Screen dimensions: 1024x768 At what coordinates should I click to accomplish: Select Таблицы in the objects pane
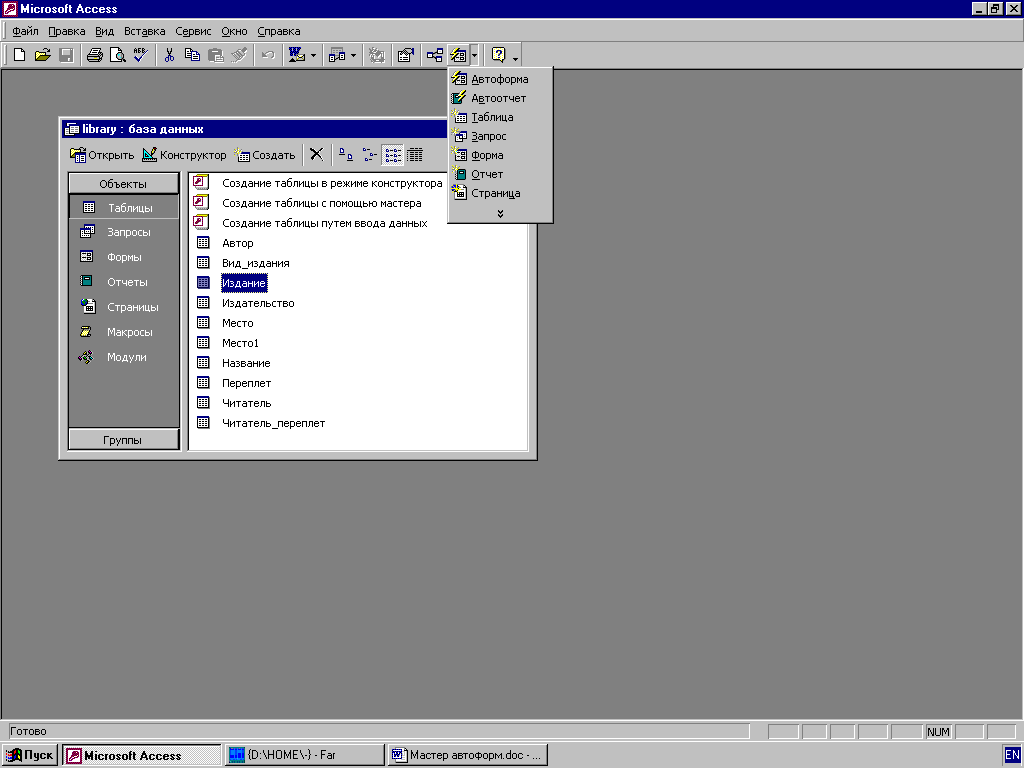point(123,208)
